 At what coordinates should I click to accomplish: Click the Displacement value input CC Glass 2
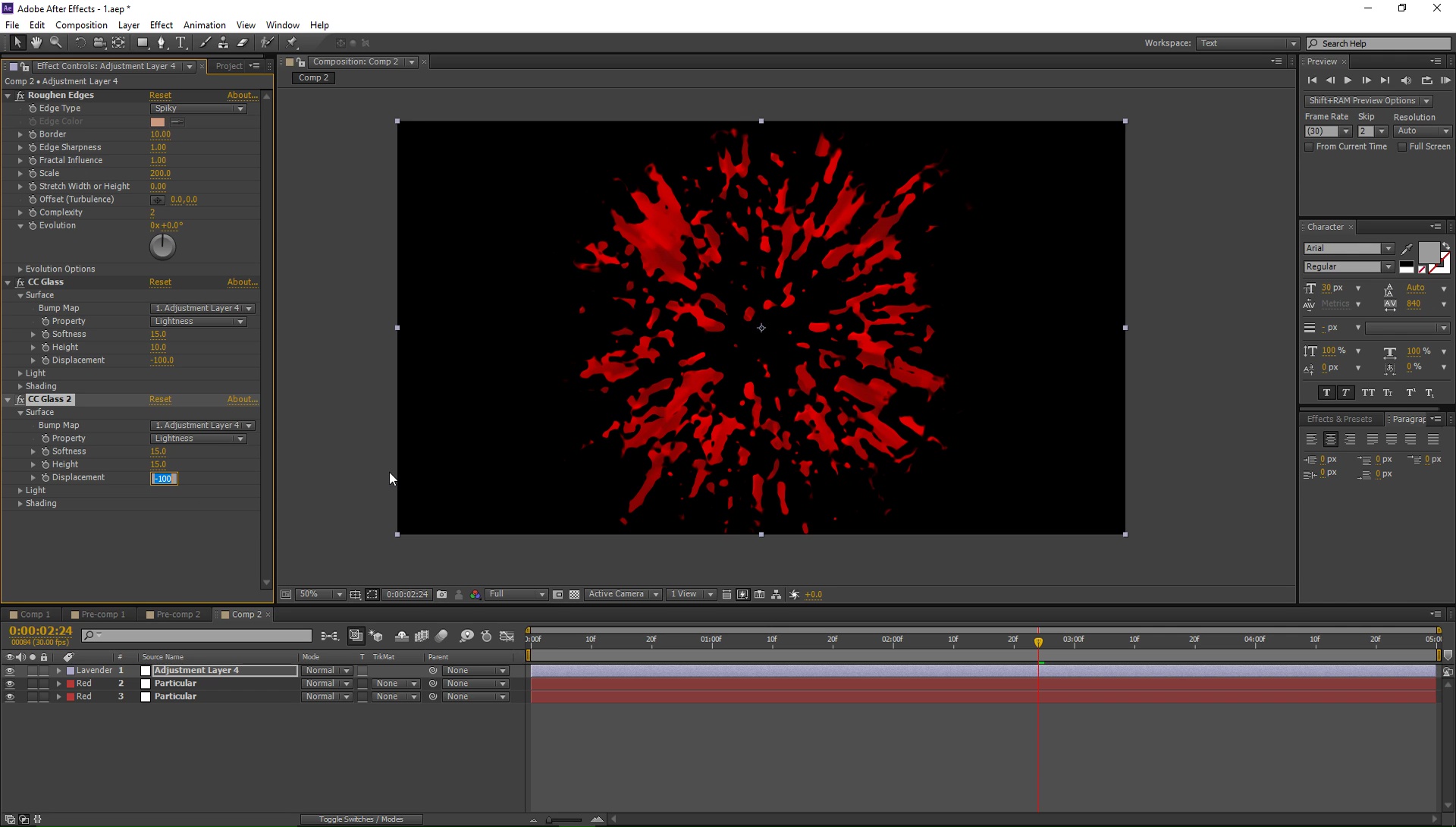click(x=163, y=478)
